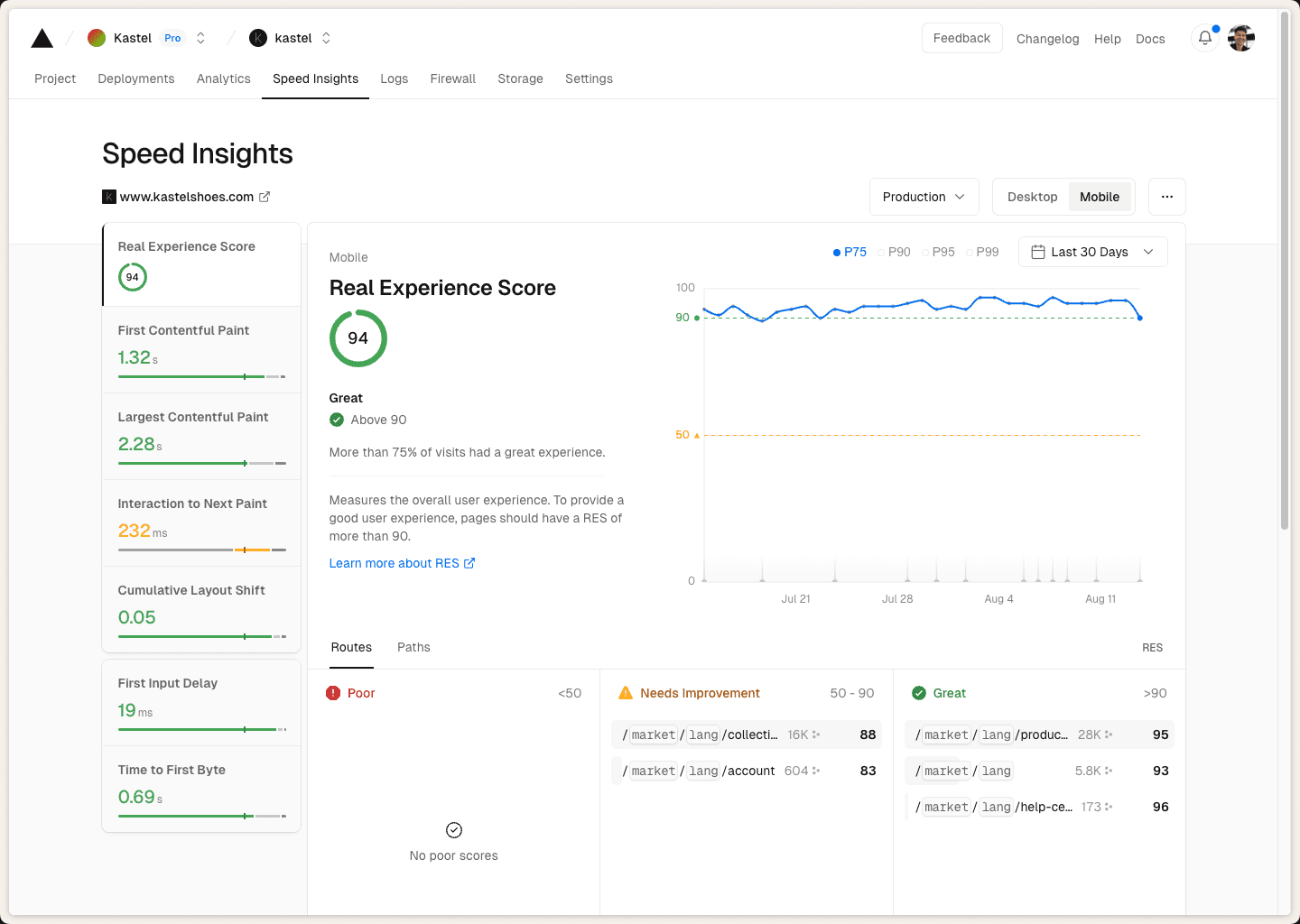Open the Last 30 Days range dropdown
The image size is (1300, 924).
[1092, 252]
